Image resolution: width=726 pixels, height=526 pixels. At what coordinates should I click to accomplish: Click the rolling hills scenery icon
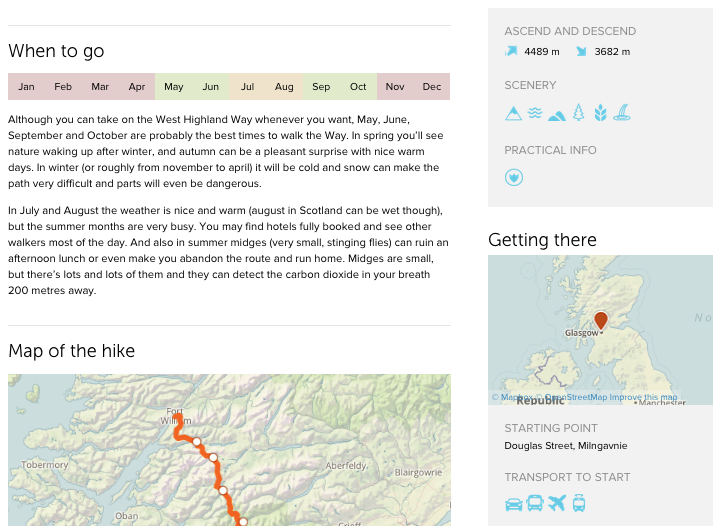pos(557,115)
